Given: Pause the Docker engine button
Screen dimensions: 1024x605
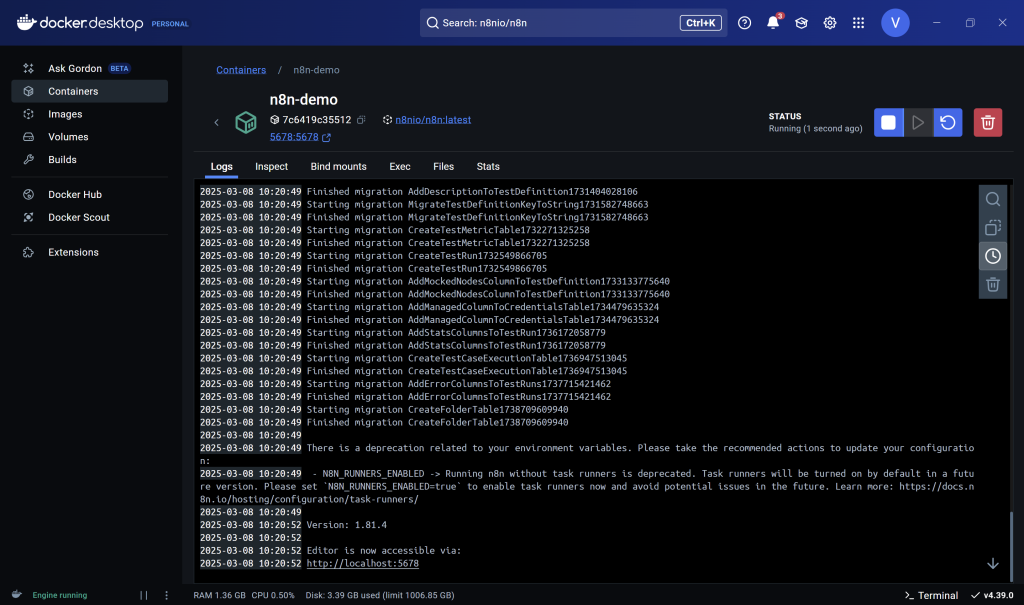Looking at the screenshot, I should tap(144, 595).
